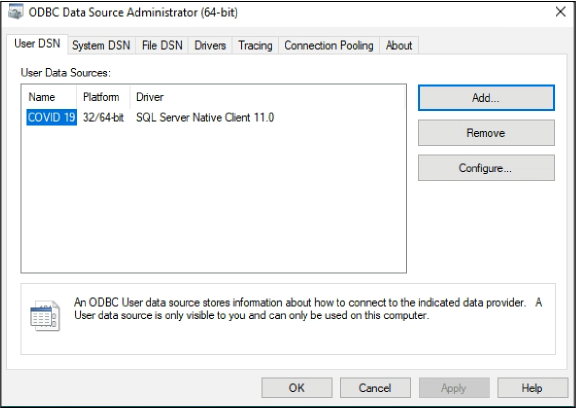The image size is (576, 409).
Task: Click the data source calendar icon
Action: 45,316
